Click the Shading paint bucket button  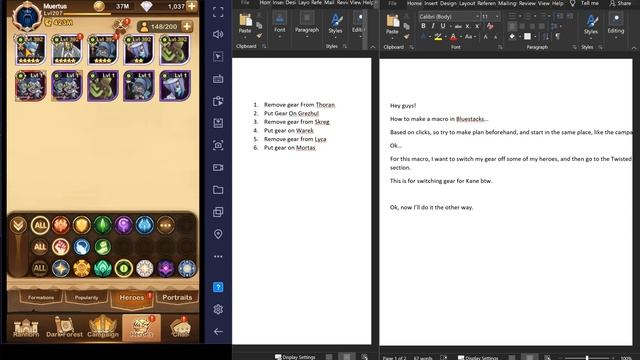512,37
